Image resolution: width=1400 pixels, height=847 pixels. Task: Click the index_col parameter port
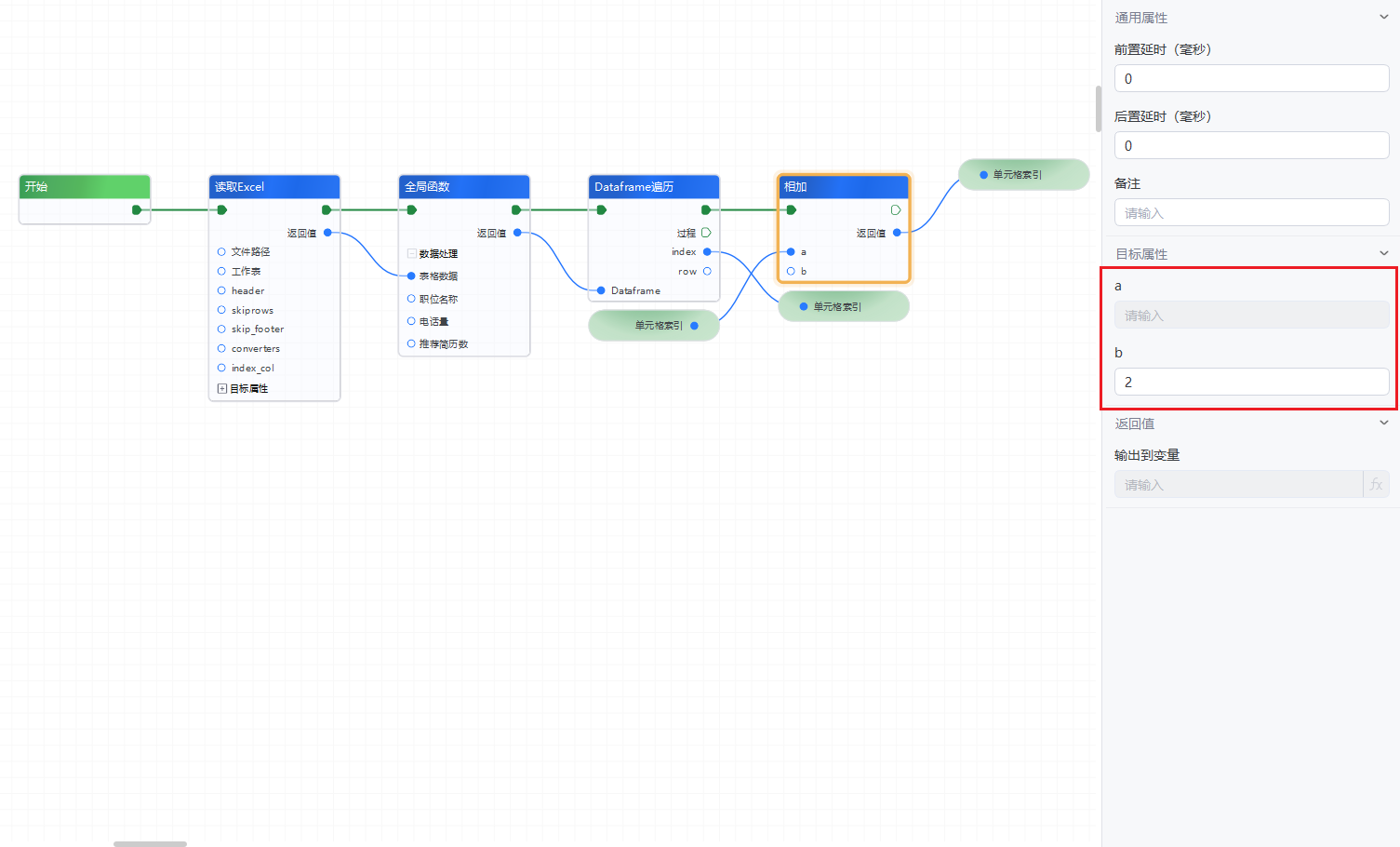coord(221,368)
